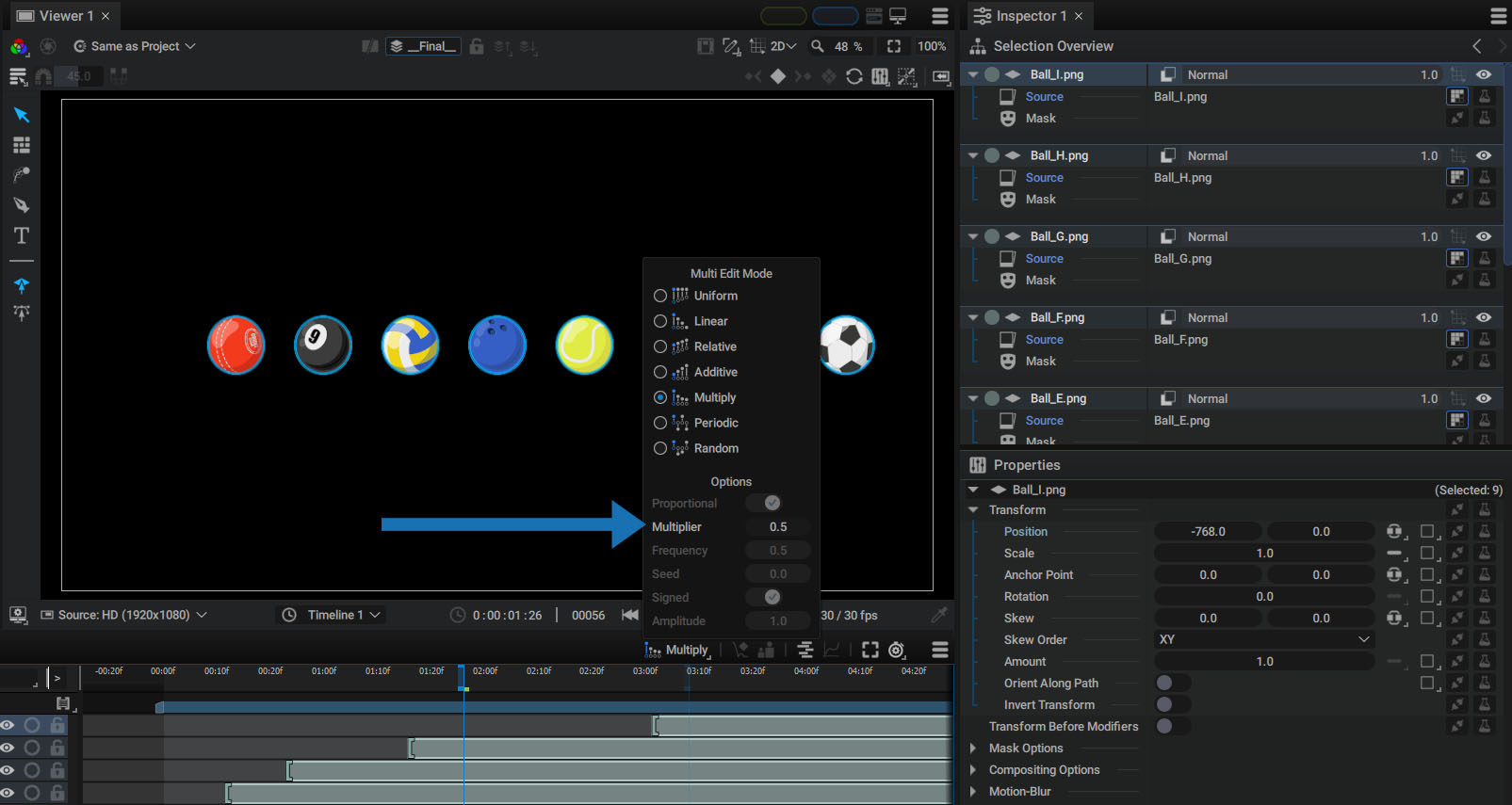This screenshot has width=1512, height=805.
Task: Open the timeline hamburger menu
Action: (940, 650)
